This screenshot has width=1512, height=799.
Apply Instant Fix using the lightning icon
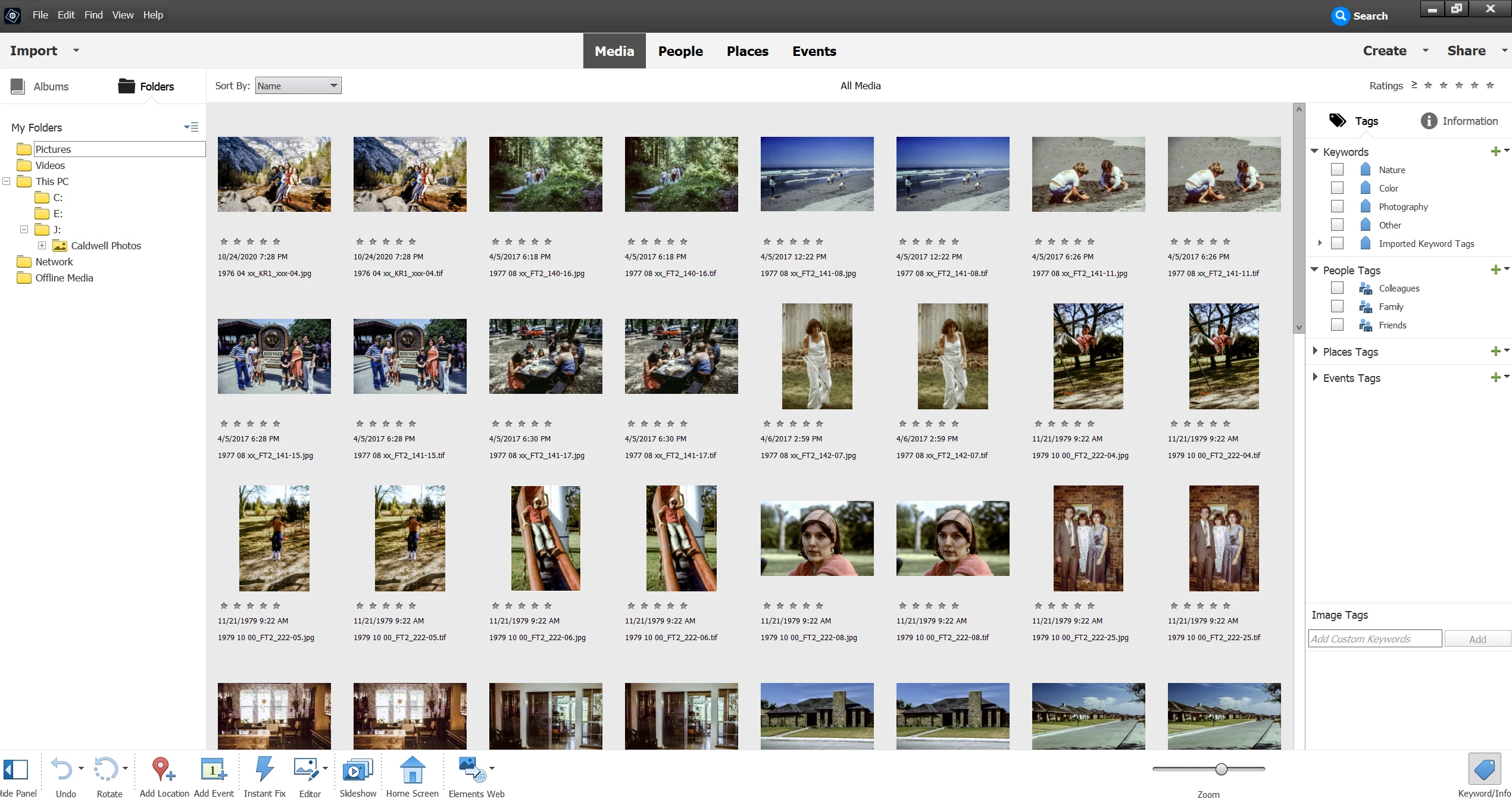pyautogui.click(x=264, y=769)
